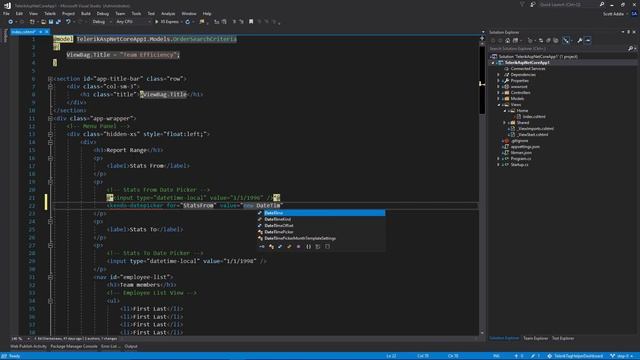Viewport: 640px width, 360px height.
Task: Click Solution Explorer Collapse All icon
Action: [548, 40]
